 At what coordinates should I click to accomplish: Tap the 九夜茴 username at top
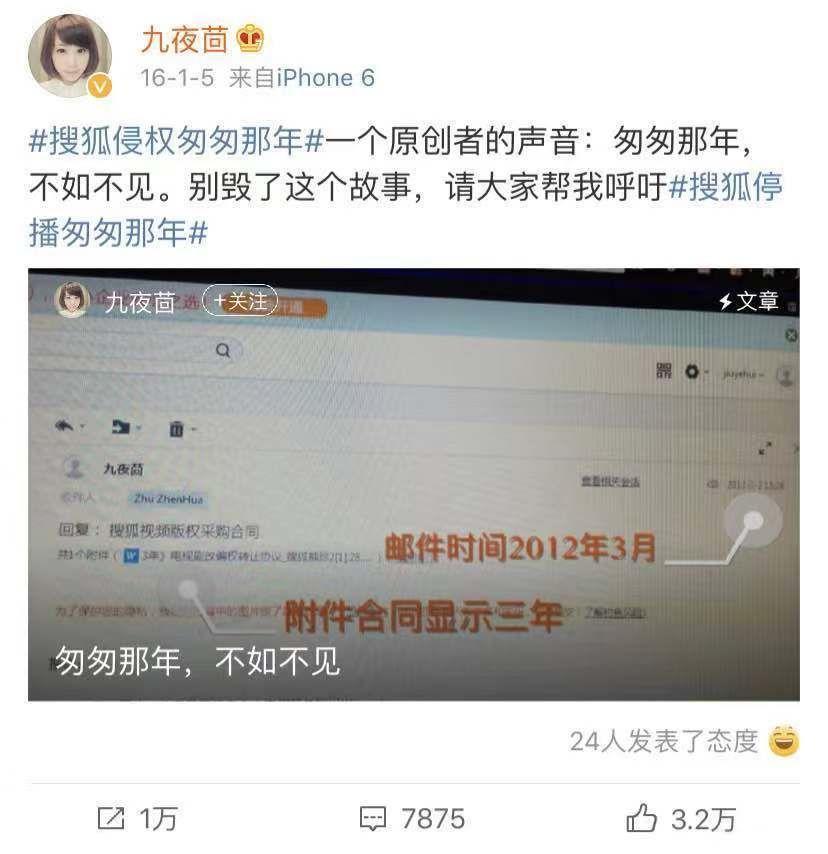click(x=184, y=40)
